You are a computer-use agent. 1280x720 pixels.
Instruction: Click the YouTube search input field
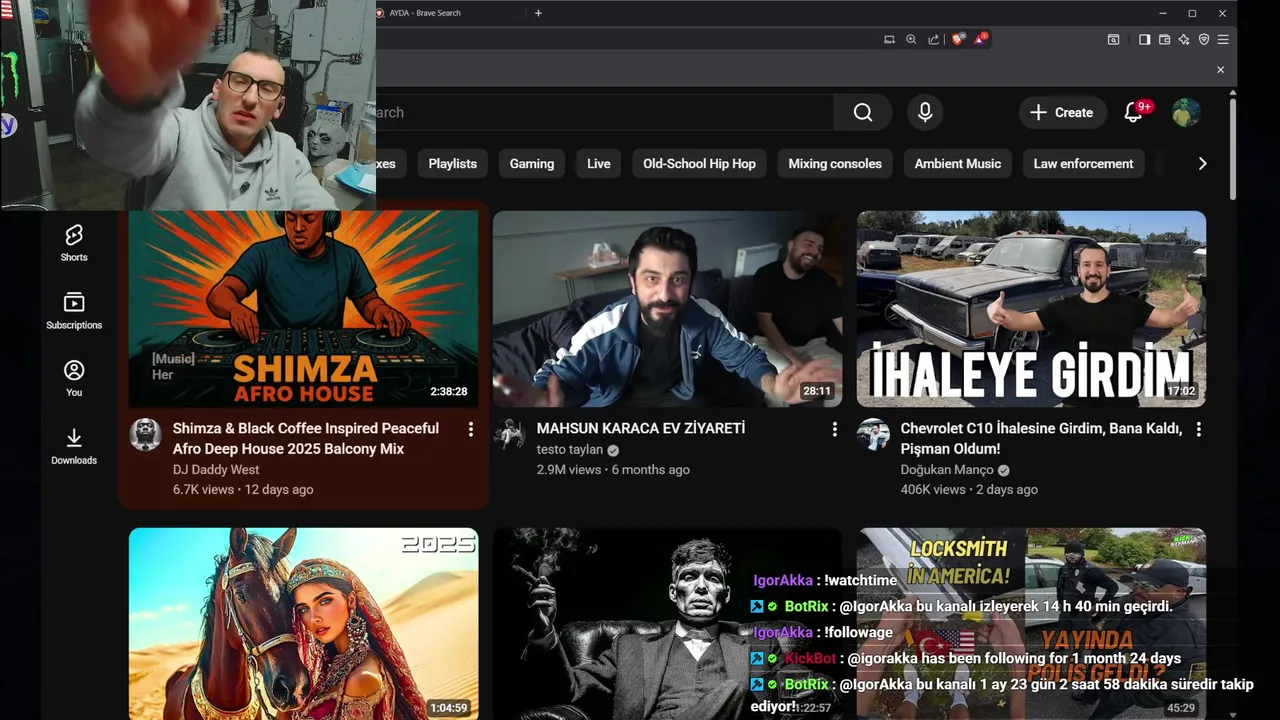click(604, 113)
